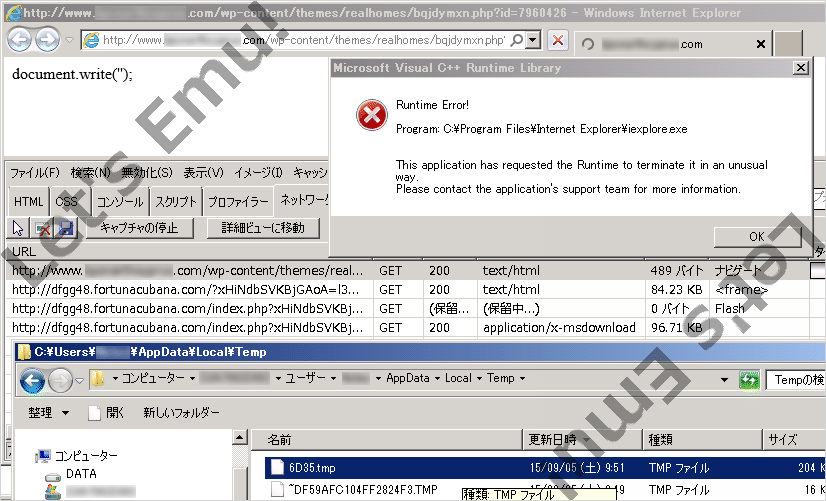Image resolution: width=826 pixels, height=501 pixels.
Task: Click the 6D35.tmp file icon
Action: (278, 467)
